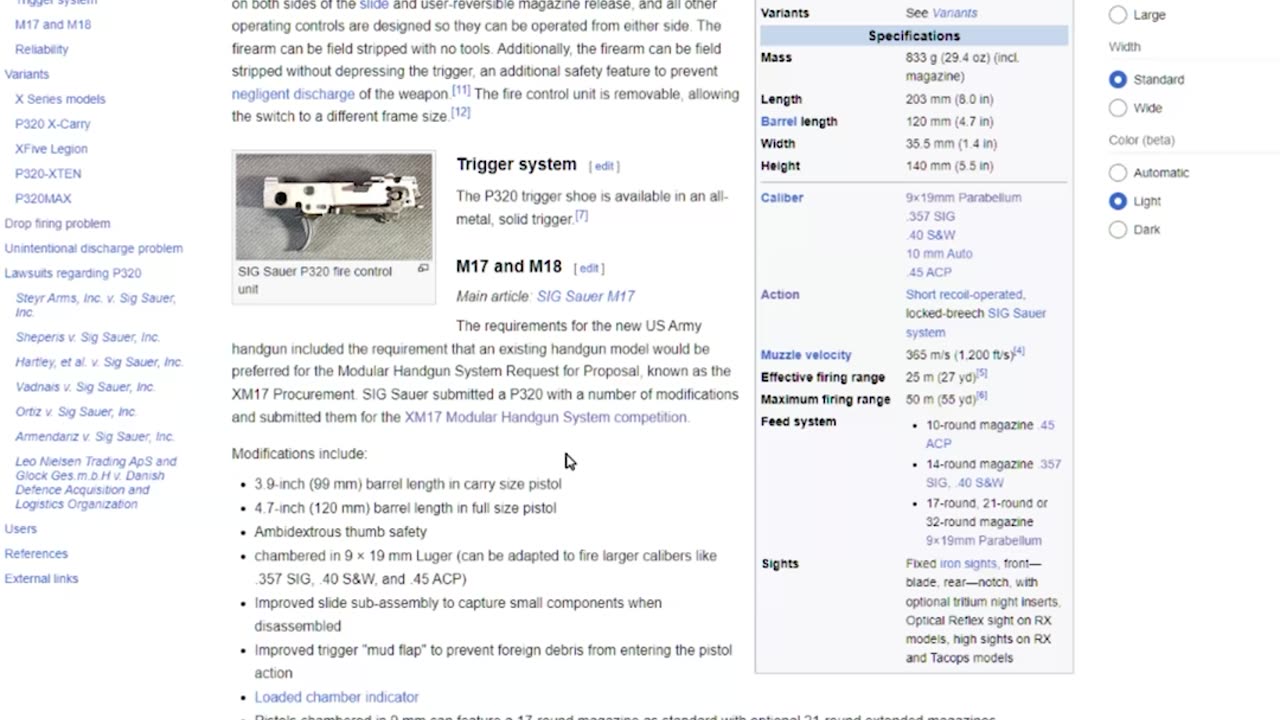Open the Muzzle velocity link
Image resolution: width=1280 pixels, height=720 pixels.
[x=806, y=355]
